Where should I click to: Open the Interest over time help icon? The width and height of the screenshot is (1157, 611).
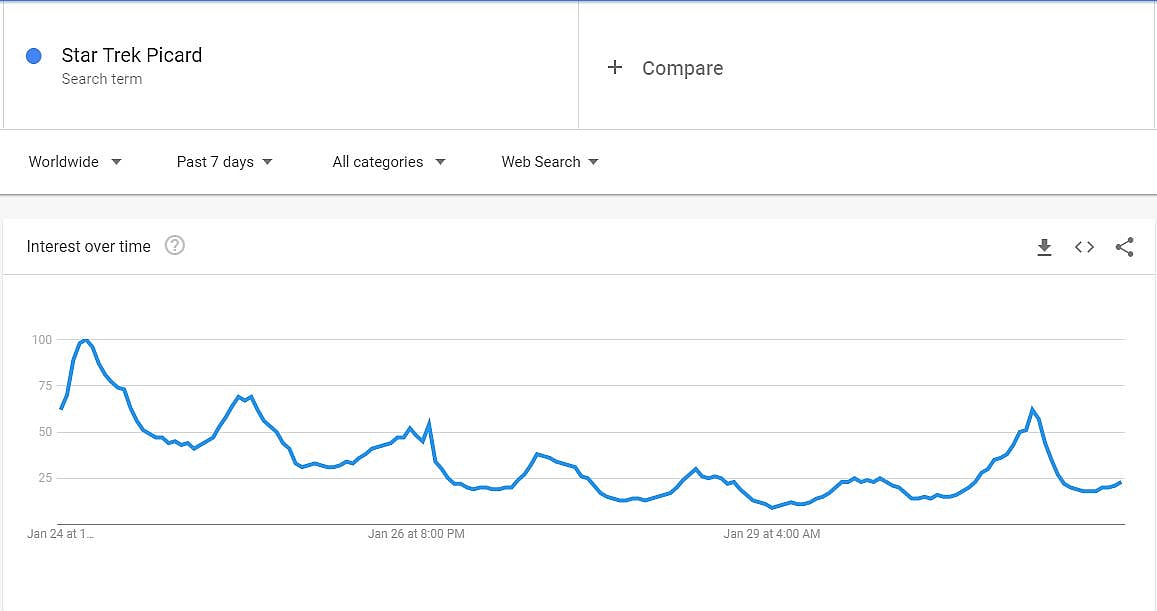tap(175, 246)
